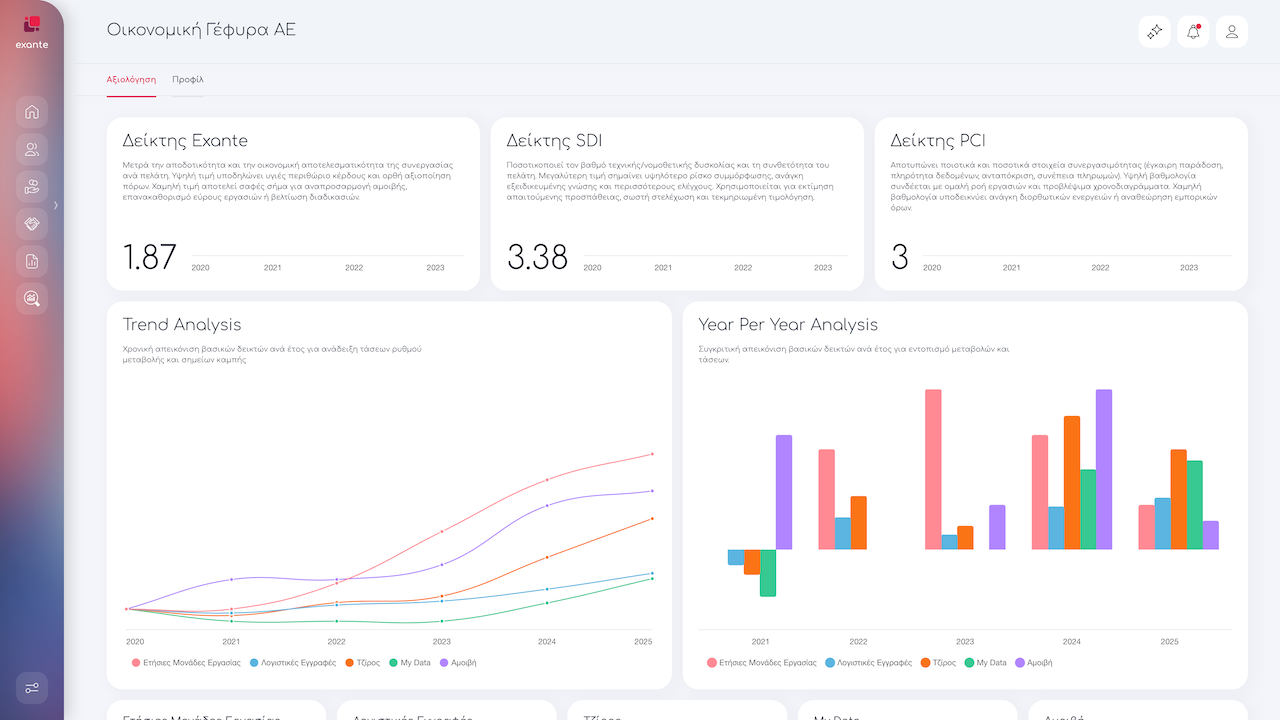The width and height of the screenshot is (1280, 720).
Task: Click the exante logo
Action: pyautogui.click(x=32, y=31)
